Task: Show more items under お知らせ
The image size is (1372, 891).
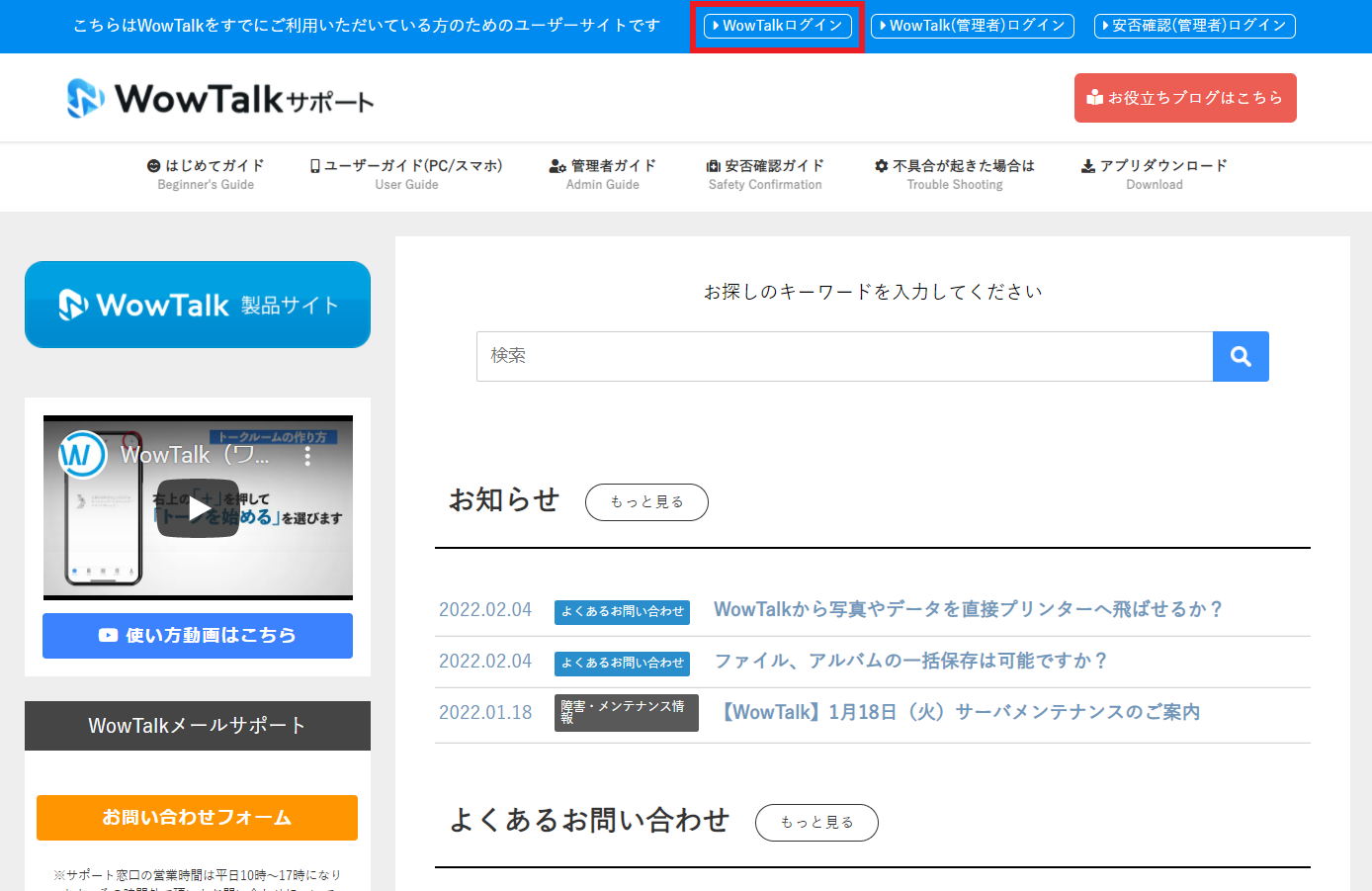Action: point(646,502)
